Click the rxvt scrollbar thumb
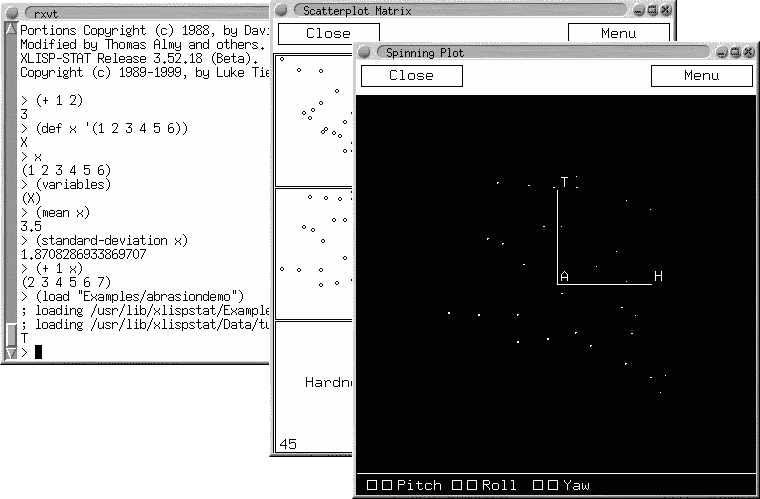 tap(11, 335)
